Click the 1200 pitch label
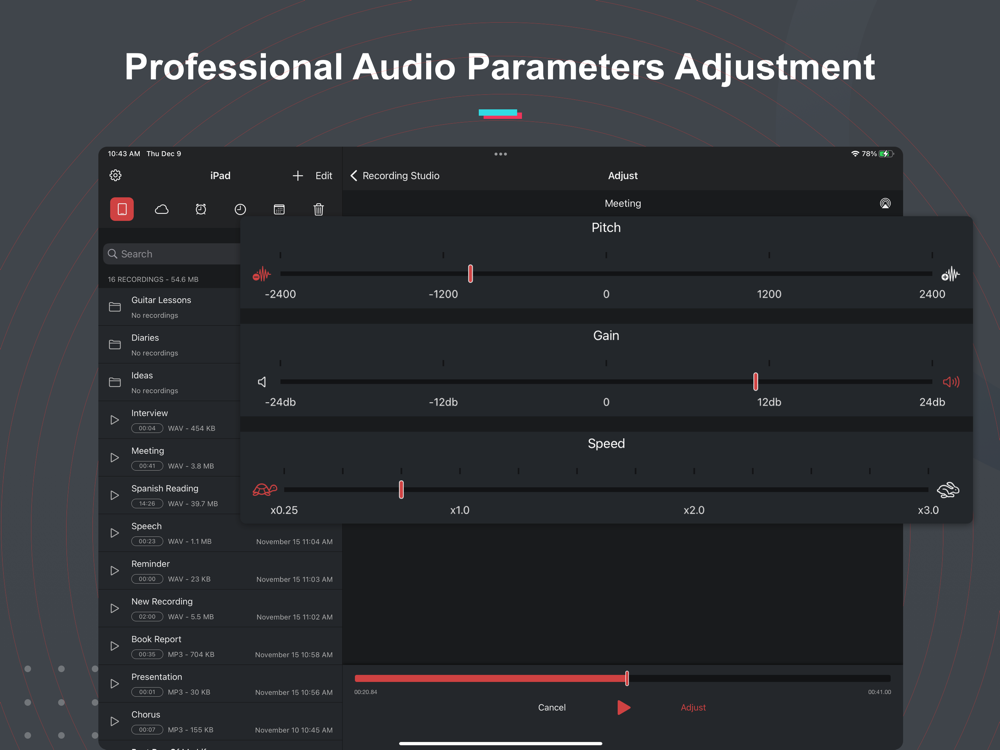This screenshot has width=1000, height=750. (x=769, y=294)
